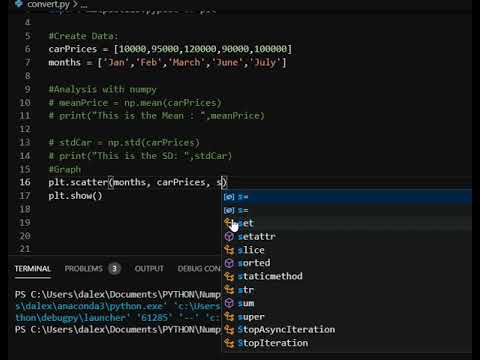
Task: Select the 'str' completion entry
Action: click(347, 290)
